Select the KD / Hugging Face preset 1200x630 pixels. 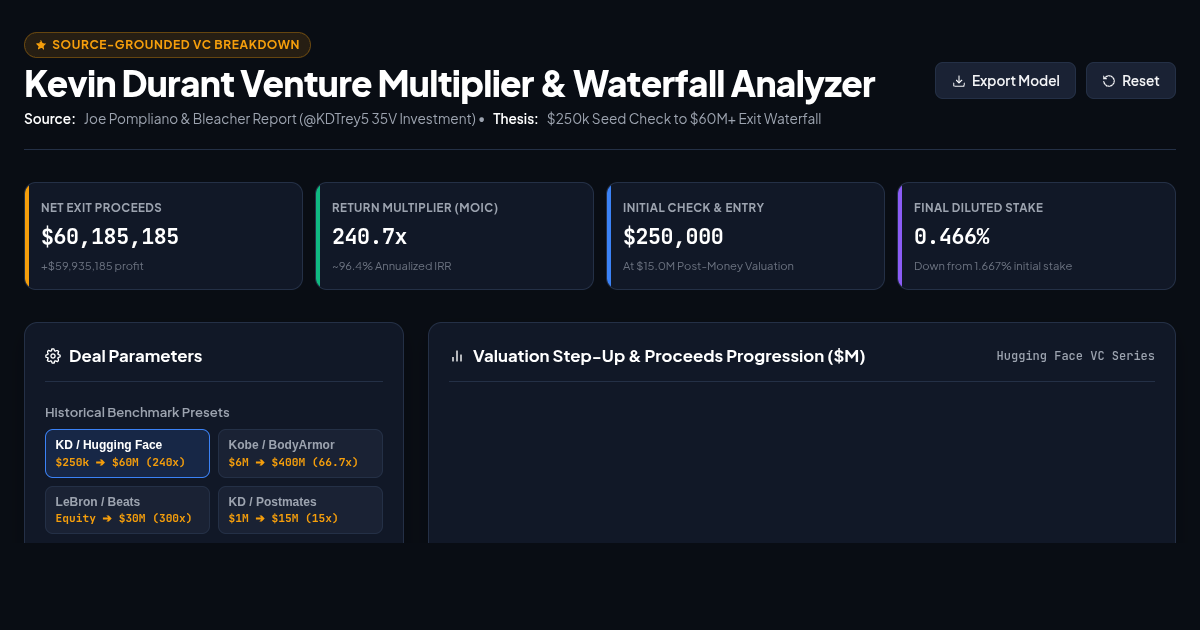(127, 453)
